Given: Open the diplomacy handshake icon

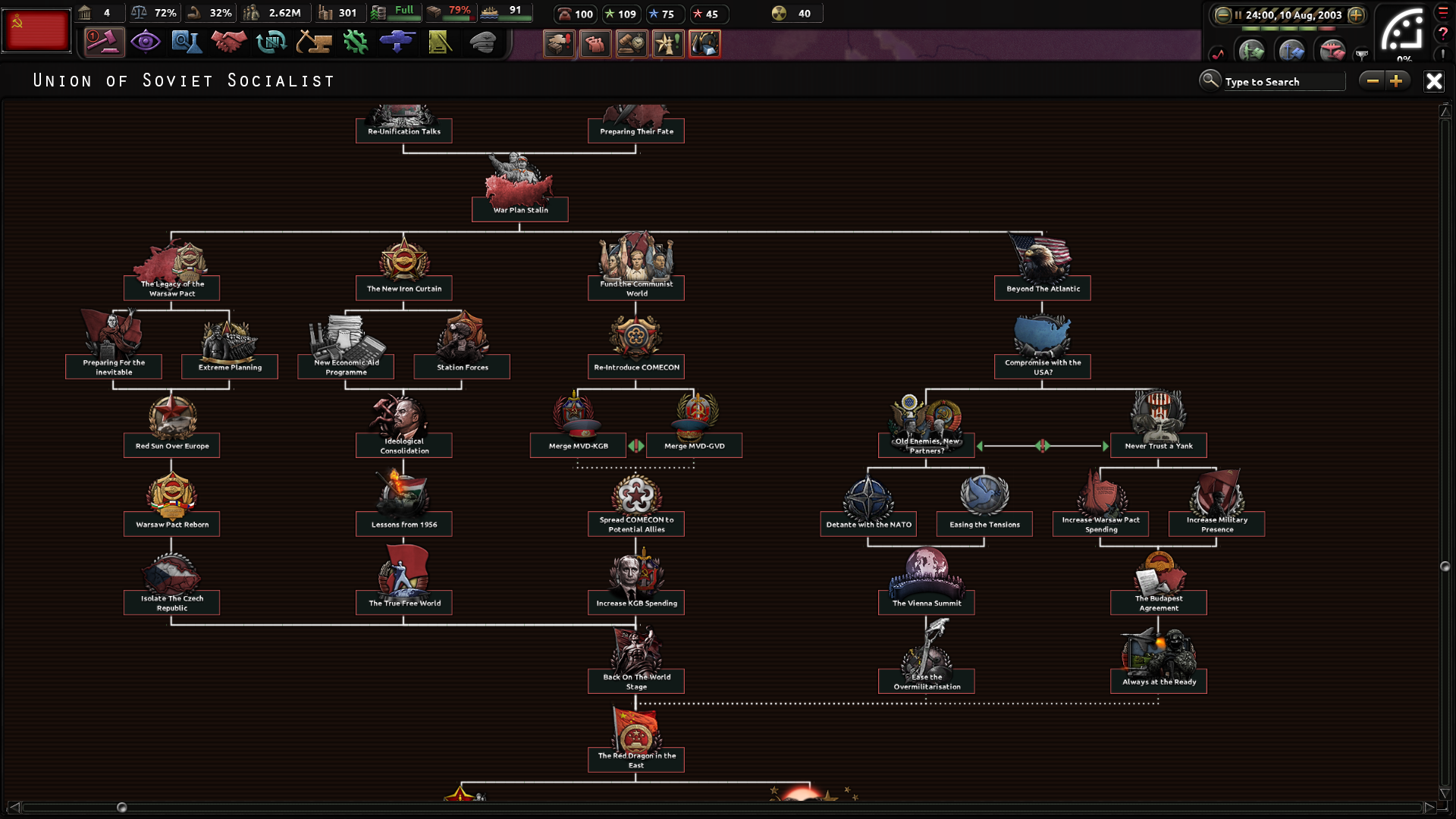Looking at the screenshot, I should (229, 42).
